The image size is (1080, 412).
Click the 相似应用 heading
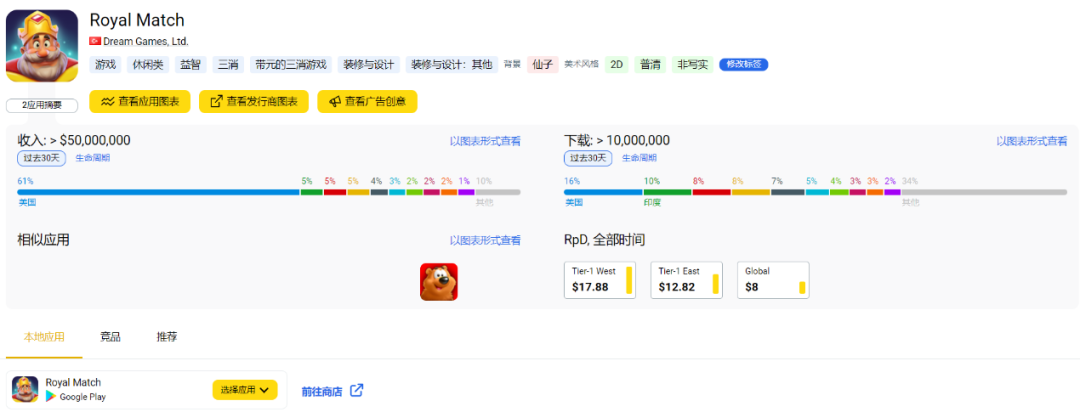[43, 240]
